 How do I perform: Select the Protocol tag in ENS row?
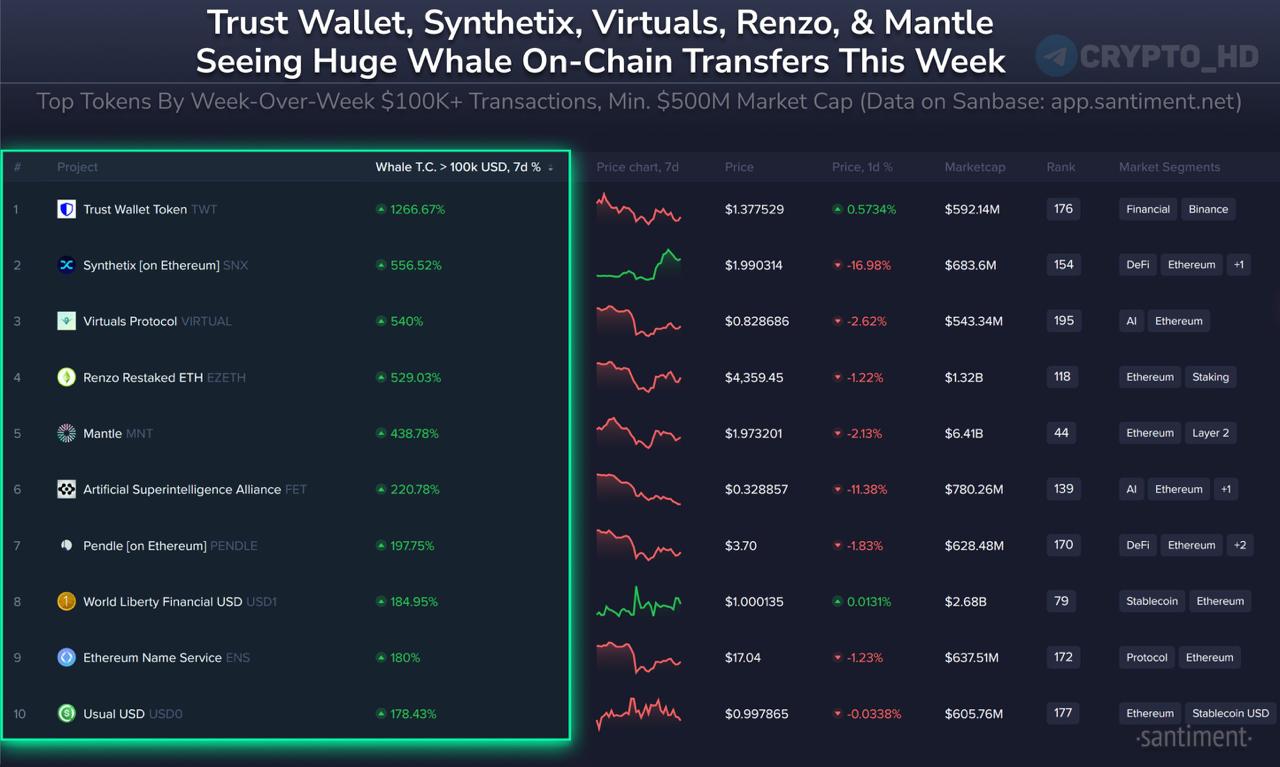coord(1147,657)
